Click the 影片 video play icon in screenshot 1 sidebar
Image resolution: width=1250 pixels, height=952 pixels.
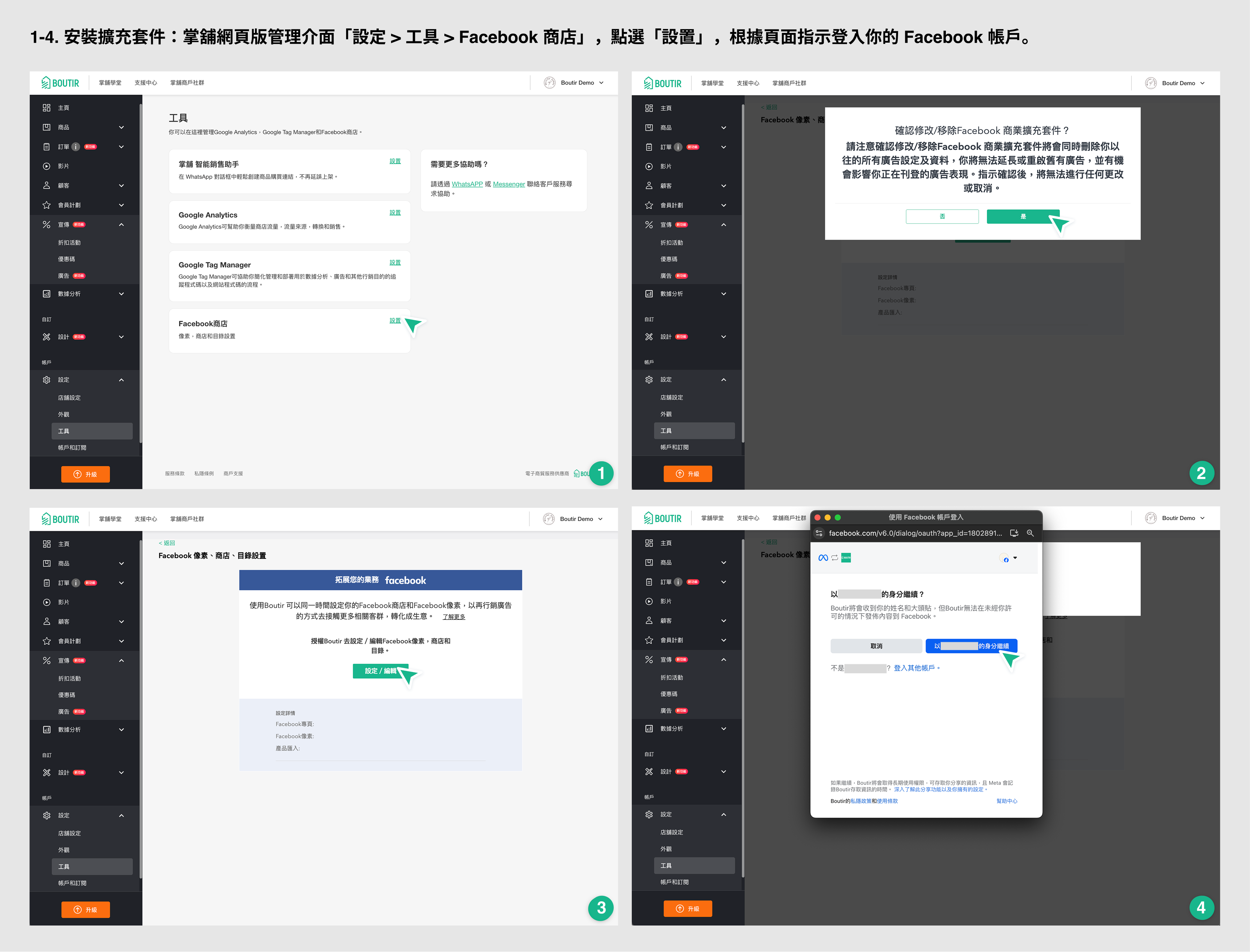47,166
